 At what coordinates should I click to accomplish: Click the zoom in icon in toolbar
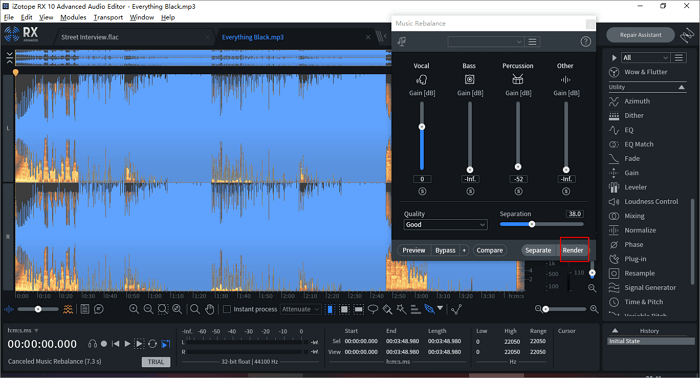(x=133, y=309)
